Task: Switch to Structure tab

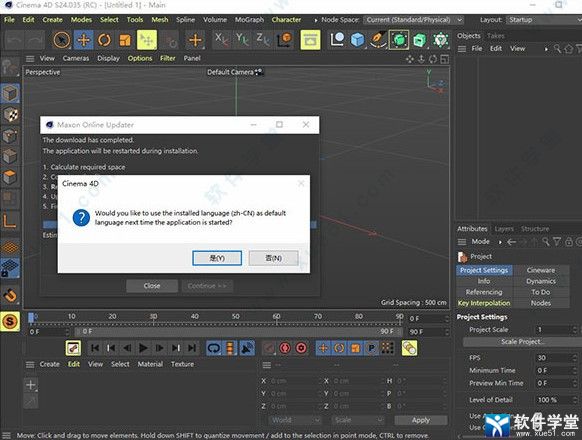Action: click(x=535, y=229)
